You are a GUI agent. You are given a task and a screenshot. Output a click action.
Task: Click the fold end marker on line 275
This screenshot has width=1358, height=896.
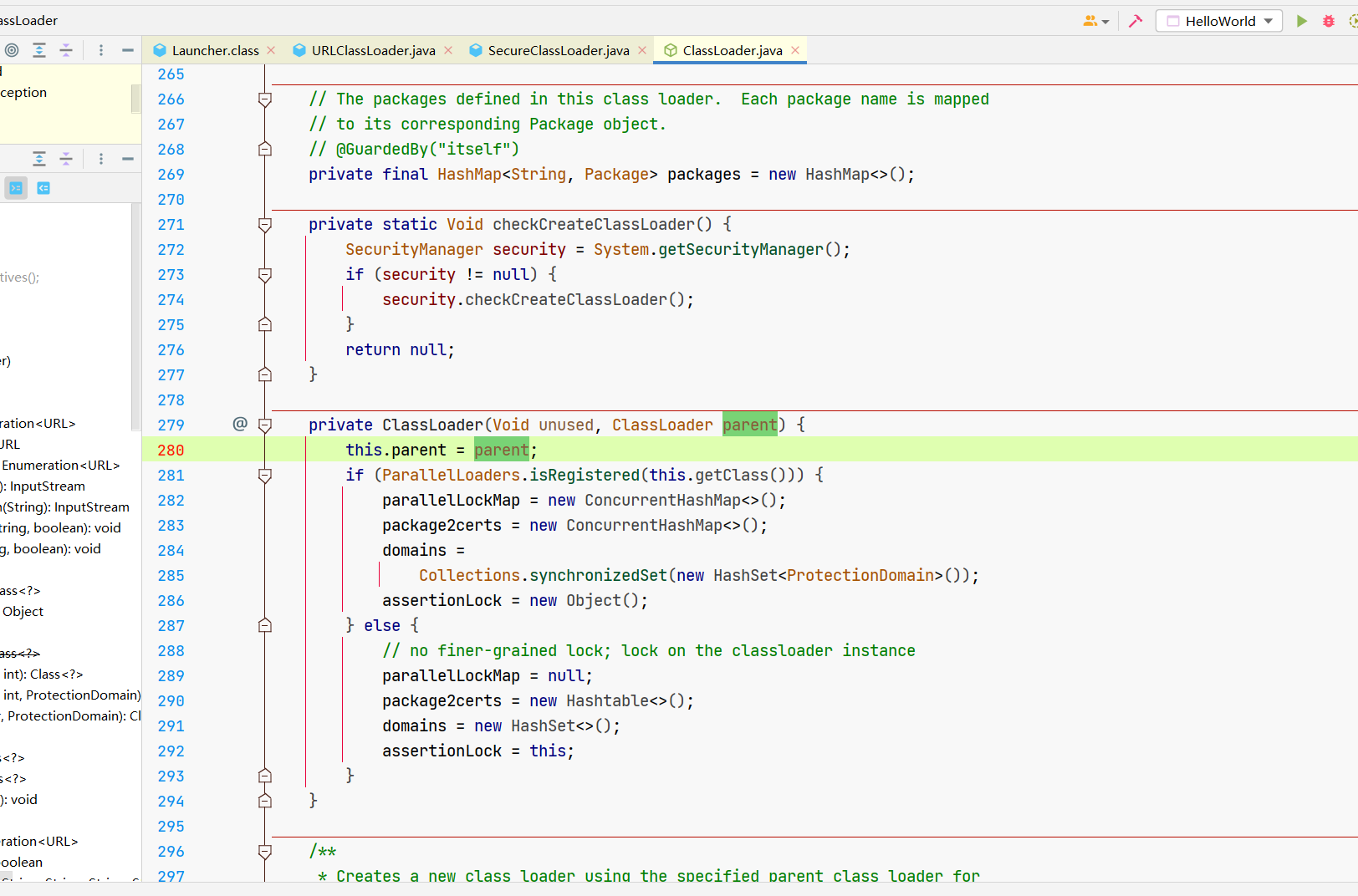coord(265,324)
